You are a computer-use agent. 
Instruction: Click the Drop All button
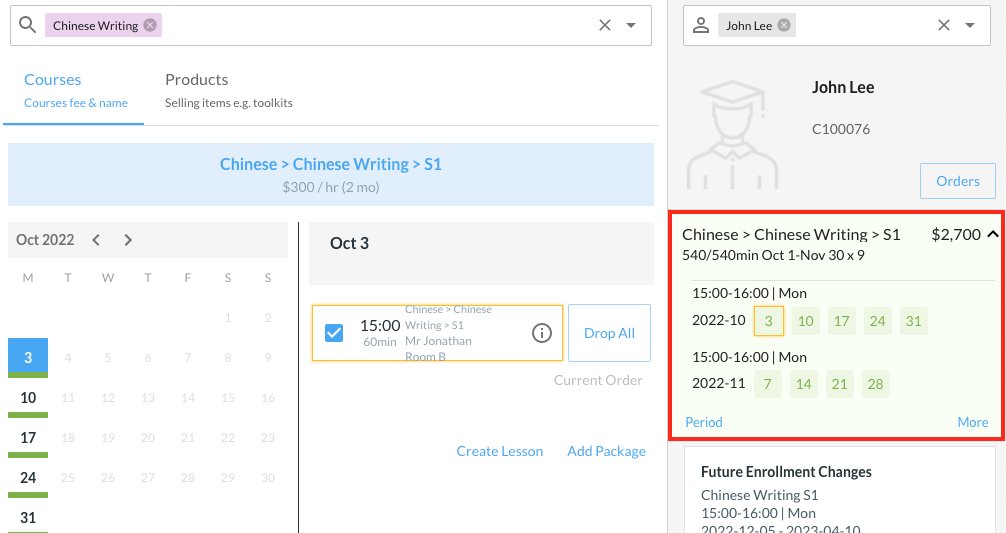pyautogui.click(x=609, y=333)
